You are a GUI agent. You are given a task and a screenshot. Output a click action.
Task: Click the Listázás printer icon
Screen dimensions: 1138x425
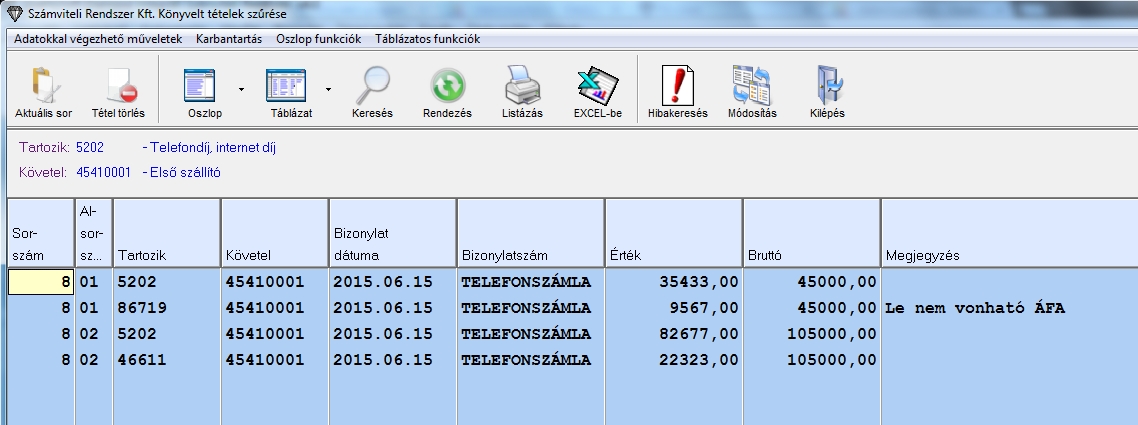point(522,86)
